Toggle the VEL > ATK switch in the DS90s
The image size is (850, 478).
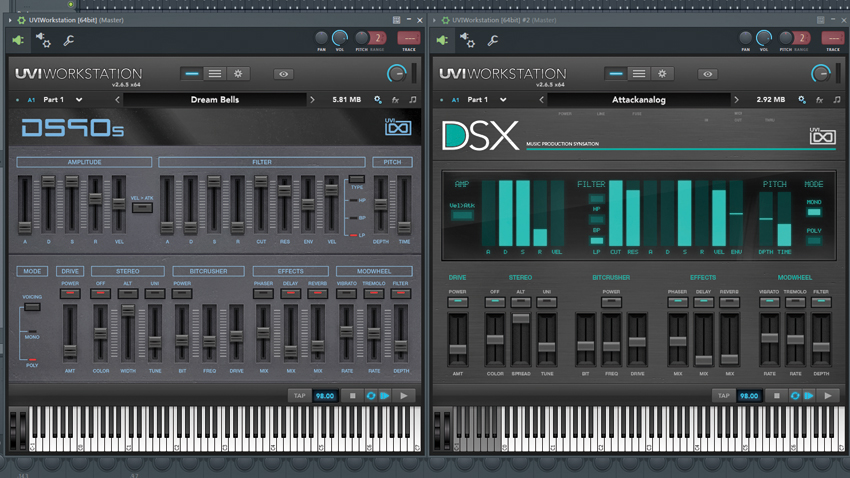142,208
